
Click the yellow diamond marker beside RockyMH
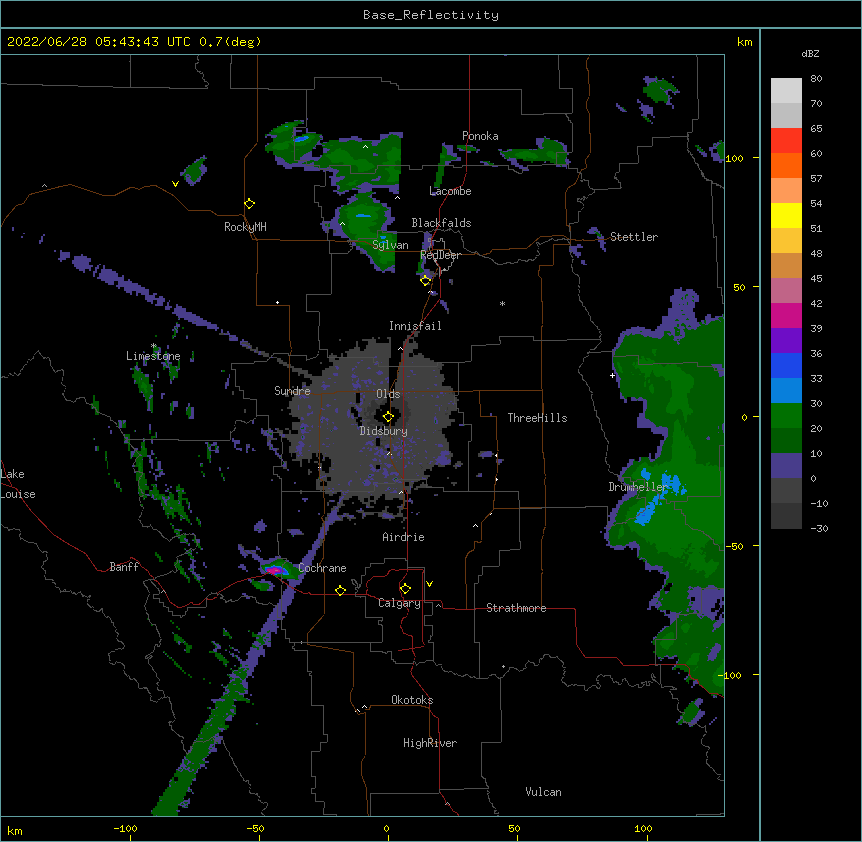coord(250,204)
